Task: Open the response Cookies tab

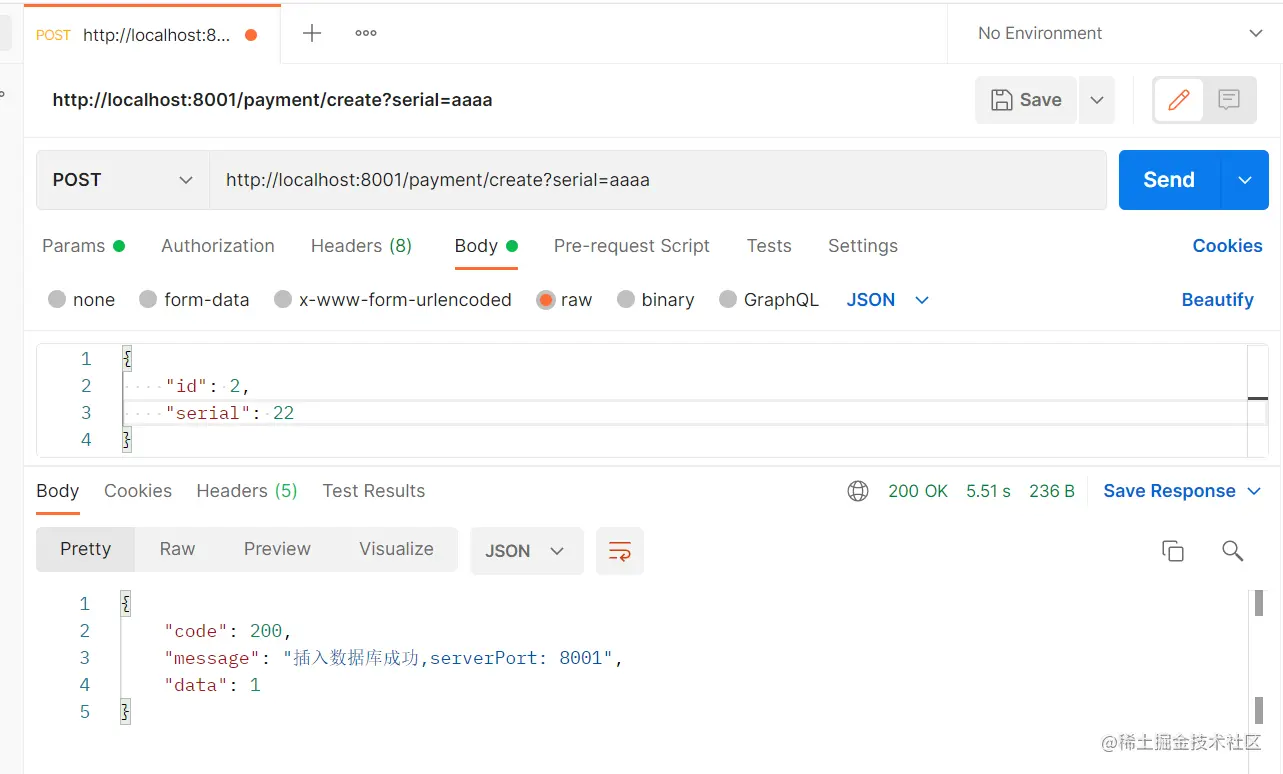Action: click(x=138, y=491)
